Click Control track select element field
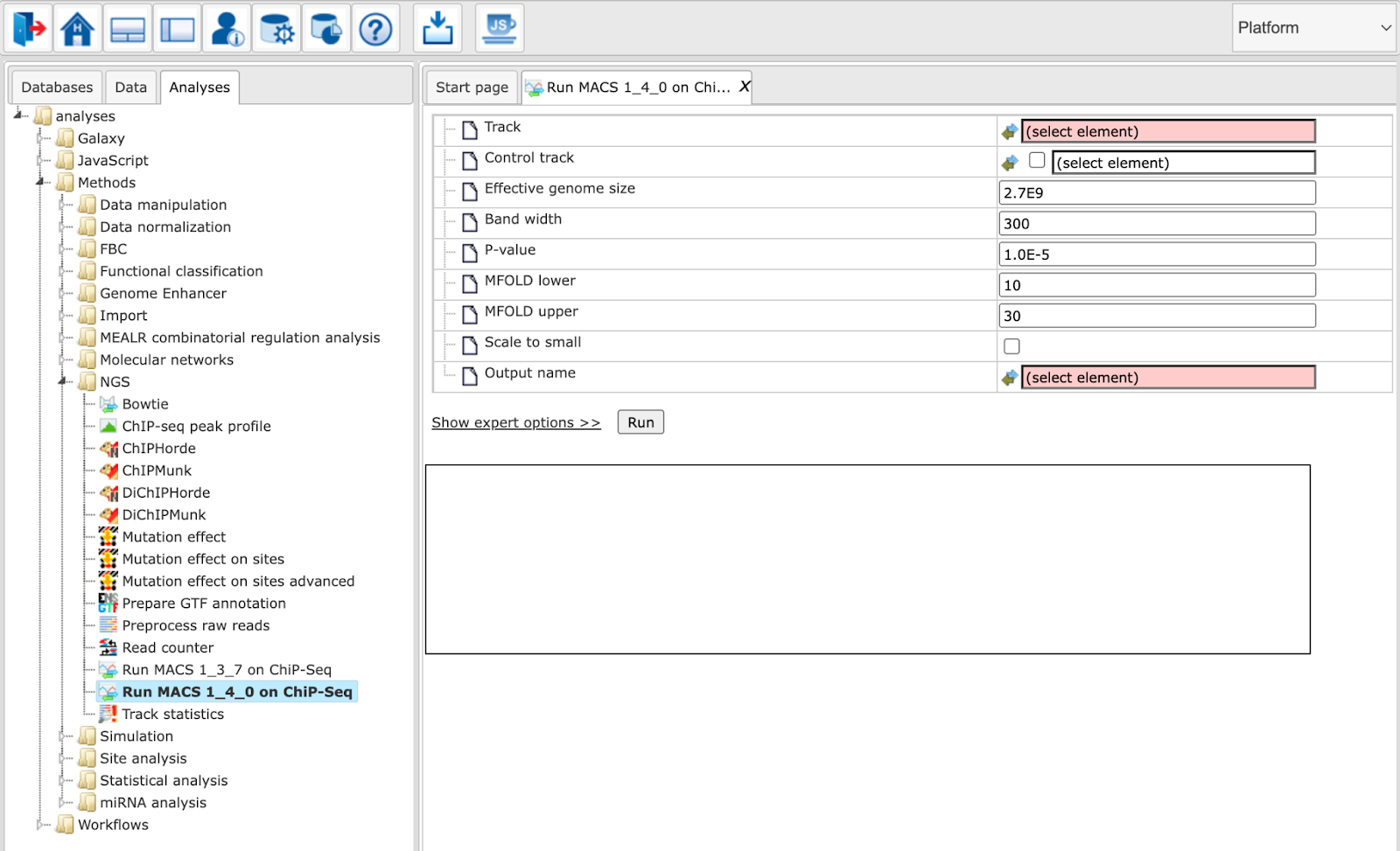 tap(1184, 163)
